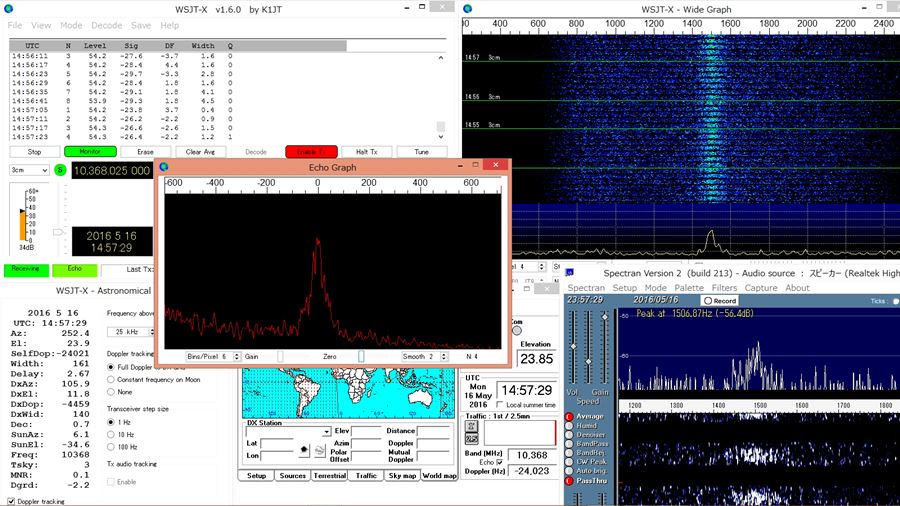Switch to the Sky map tab
Viewport: 900px width, 506px height.
[402, 476]
